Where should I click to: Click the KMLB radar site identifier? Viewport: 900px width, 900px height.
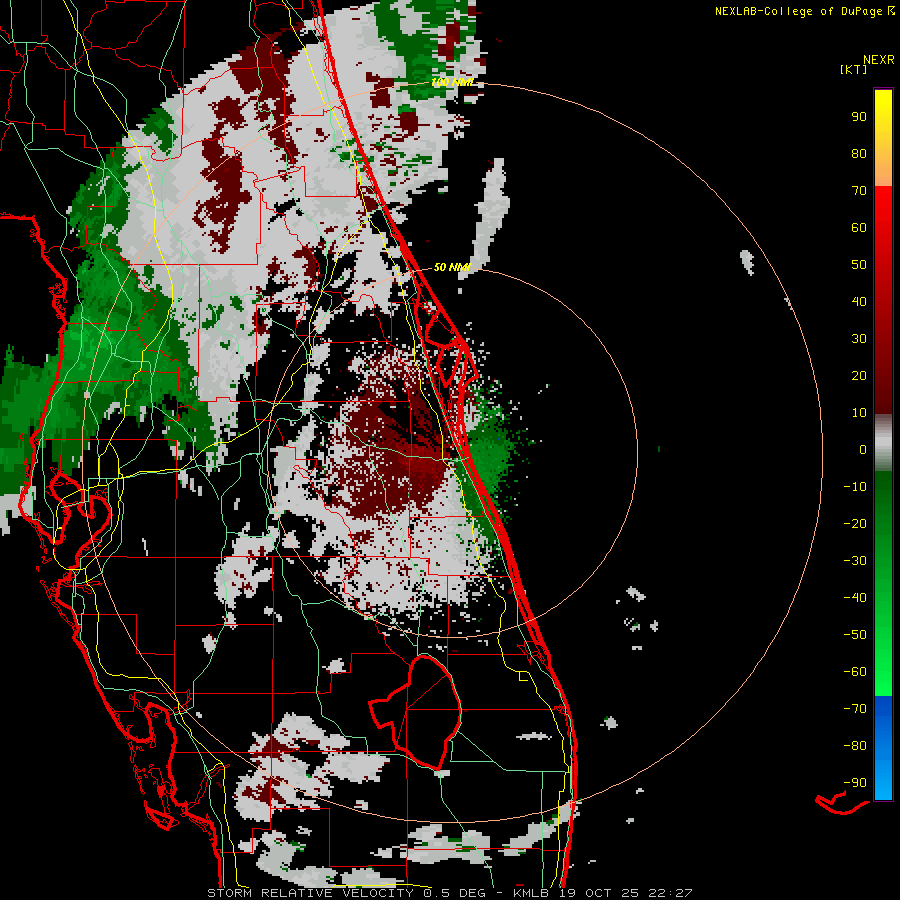531,893
